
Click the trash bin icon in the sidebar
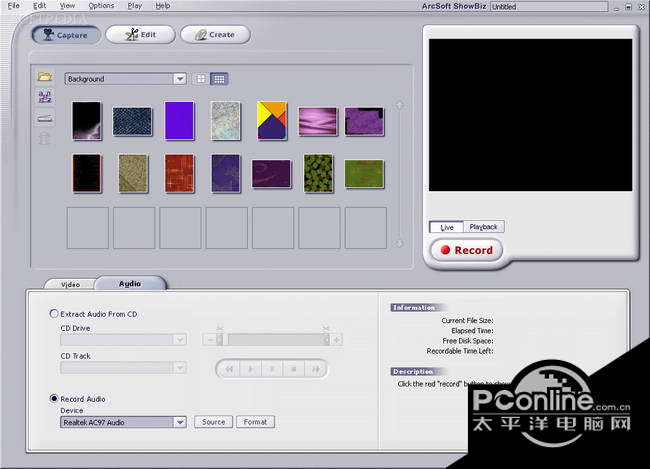pyautogui.click(x=45, y=139)
